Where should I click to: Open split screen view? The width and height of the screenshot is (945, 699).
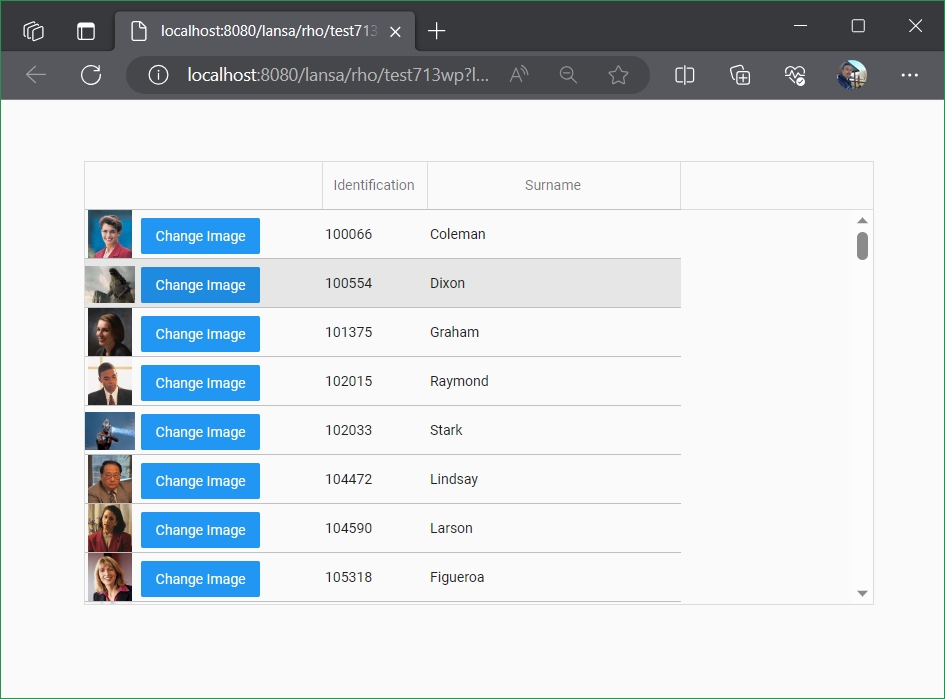click(x=685, y=75)
